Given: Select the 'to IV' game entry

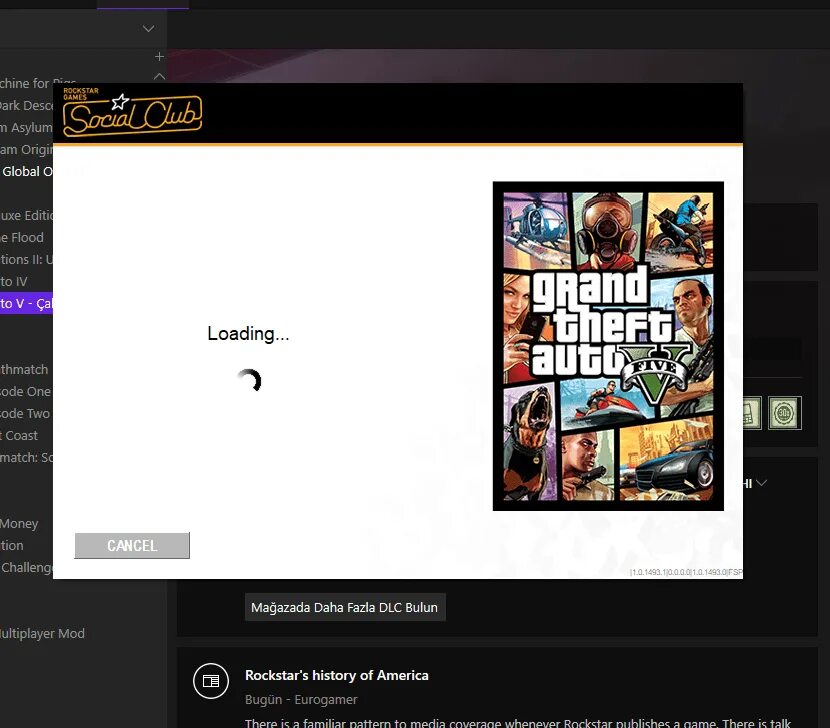Looking at the screenshot, I should [x=14, y=282].
